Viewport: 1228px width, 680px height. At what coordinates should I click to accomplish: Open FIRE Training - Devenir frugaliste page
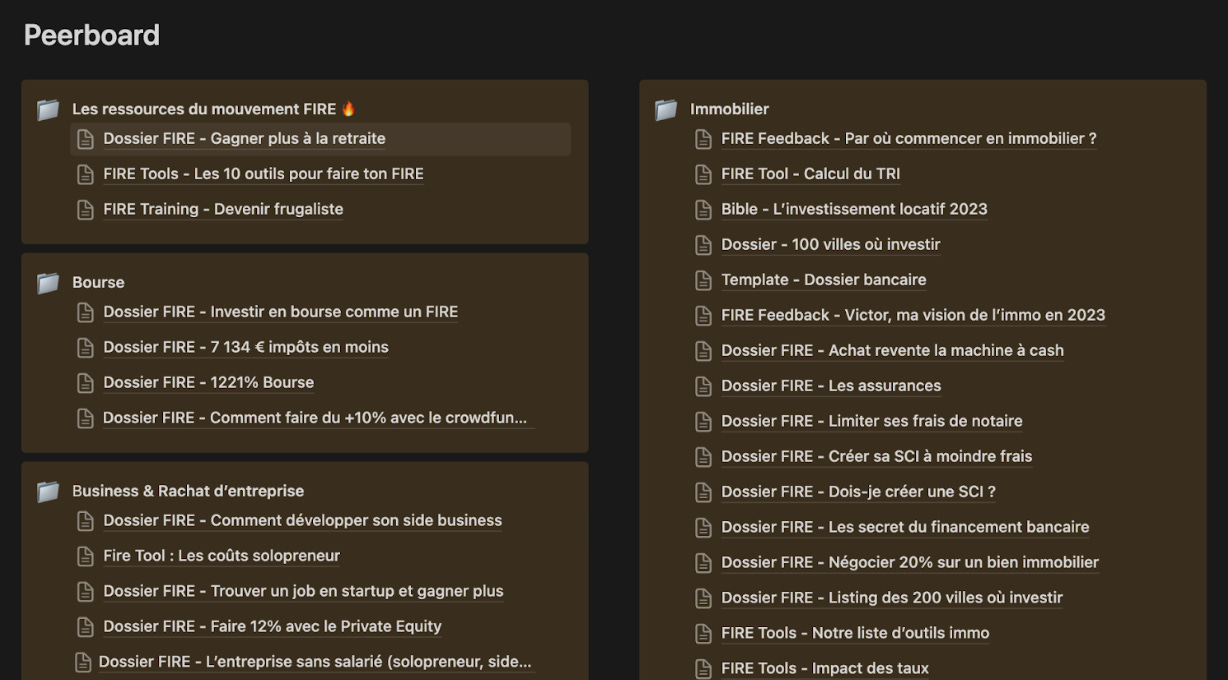pyautogui.click(x=223, y=209)
